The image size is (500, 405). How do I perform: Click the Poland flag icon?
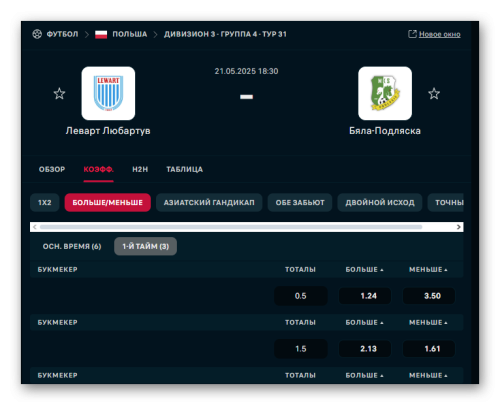point(101,34)
